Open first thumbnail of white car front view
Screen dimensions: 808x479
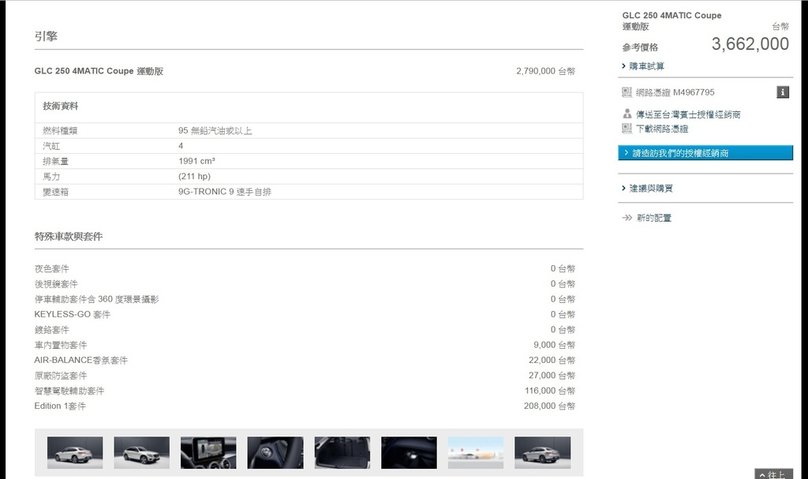pyautogui.click(x=75, y=453)
